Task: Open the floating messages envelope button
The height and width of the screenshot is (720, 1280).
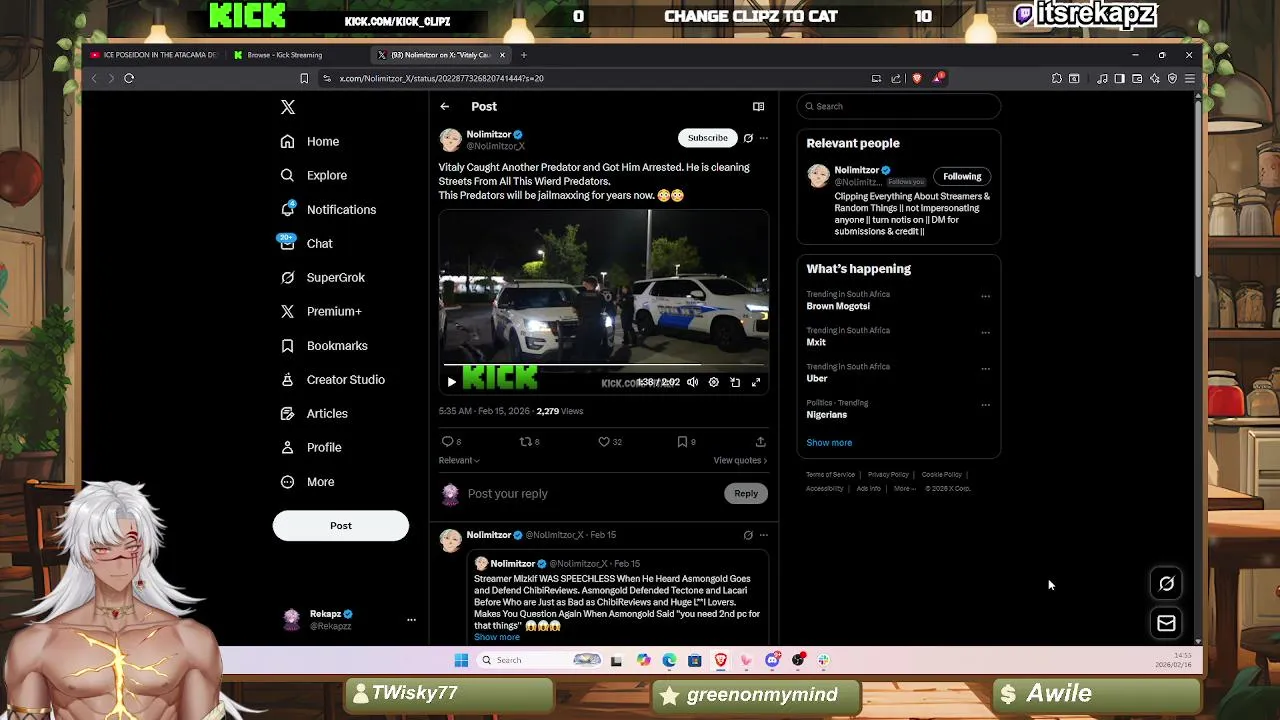Action: 1166,624
